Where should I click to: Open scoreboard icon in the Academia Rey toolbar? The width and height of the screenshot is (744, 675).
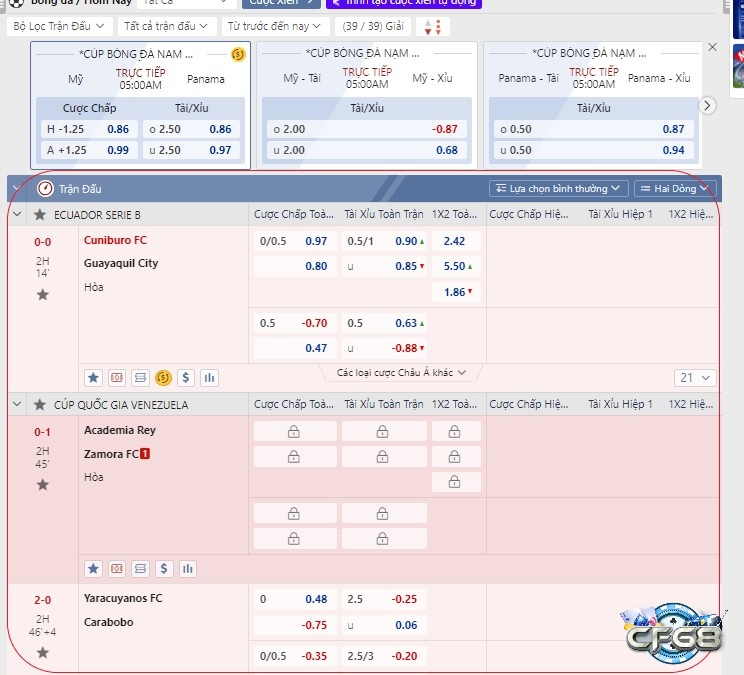[x=140, y=569]
